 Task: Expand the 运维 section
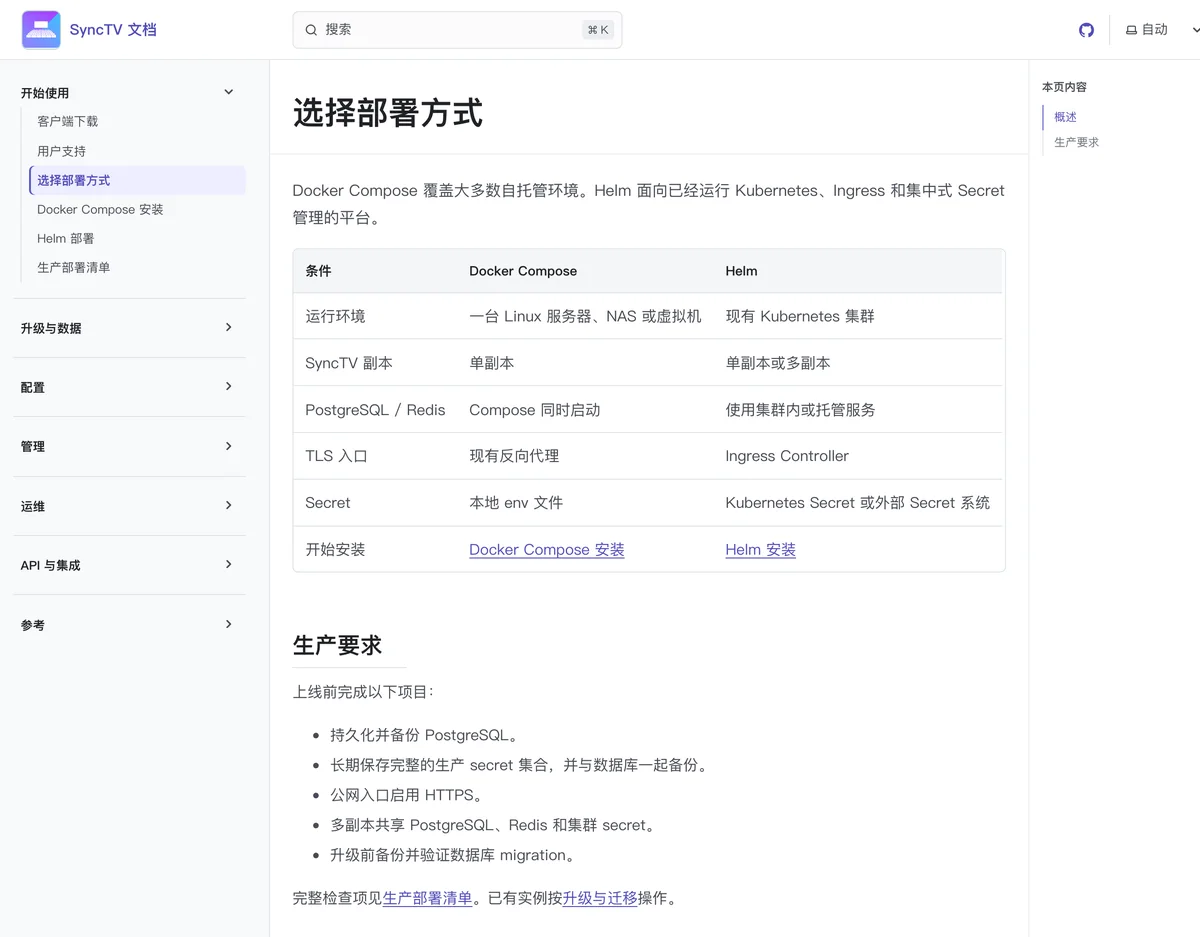pyautogui.click(x=129, y=506)
